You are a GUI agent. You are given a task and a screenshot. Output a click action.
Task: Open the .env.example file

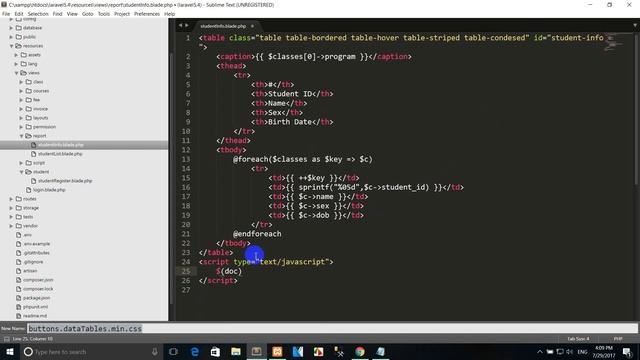click(x=37, y=244)
